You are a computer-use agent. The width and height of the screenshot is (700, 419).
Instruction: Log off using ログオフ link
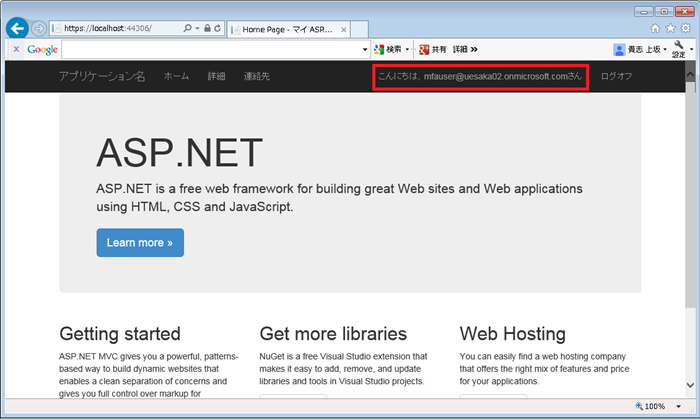[x=616, y=76]
